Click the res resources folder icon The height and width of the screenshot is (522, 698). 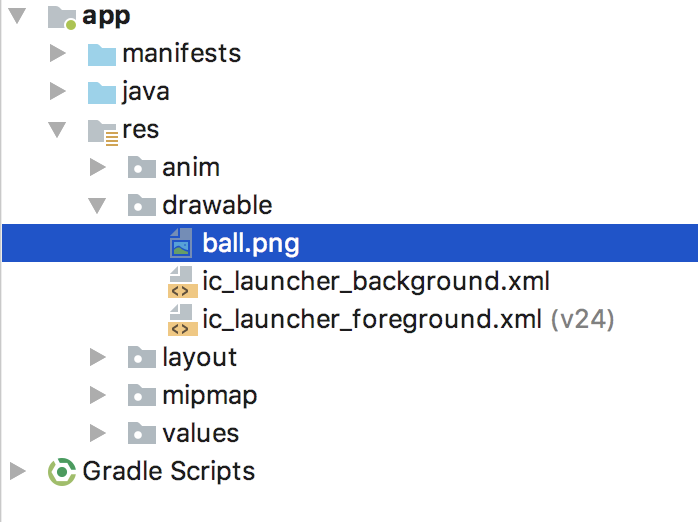[103, 133]
